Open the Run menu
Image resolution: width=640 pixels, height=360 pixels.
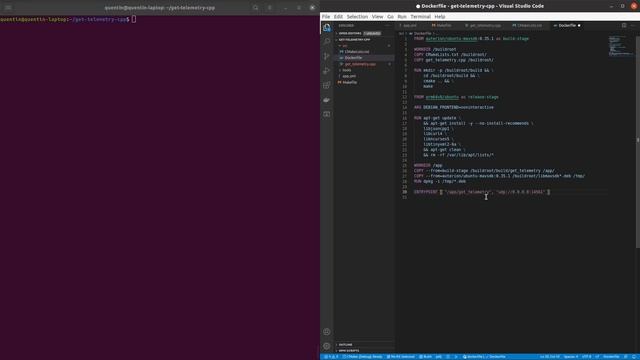coord(402,17)
